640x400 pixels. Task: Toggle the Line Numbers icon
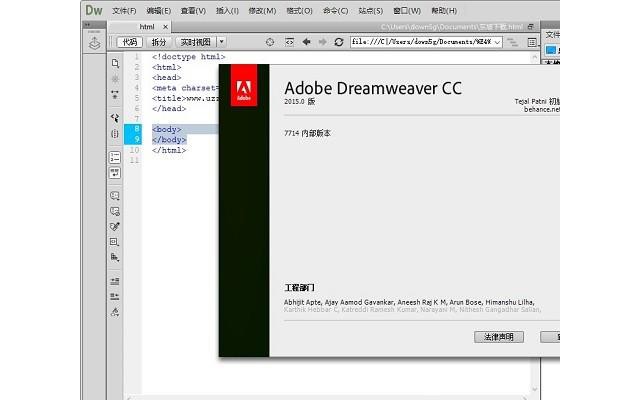point(115,157)
